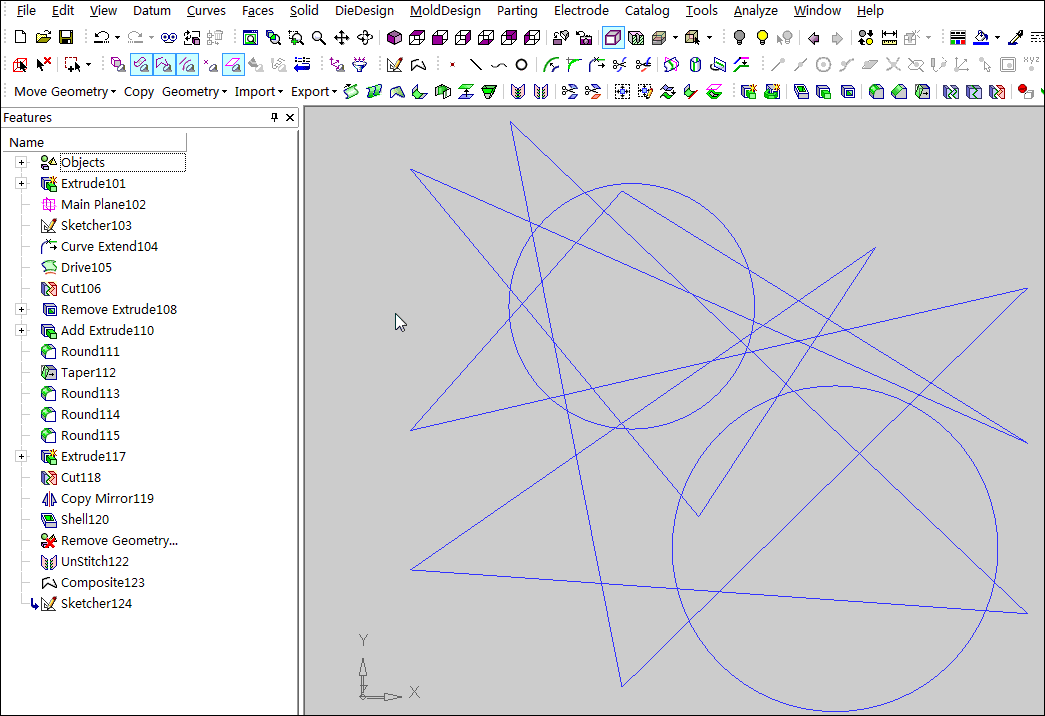Viewport: 1045px width, 716px height.
Task: Open the Analyze menu
Action: click(755, 11)
